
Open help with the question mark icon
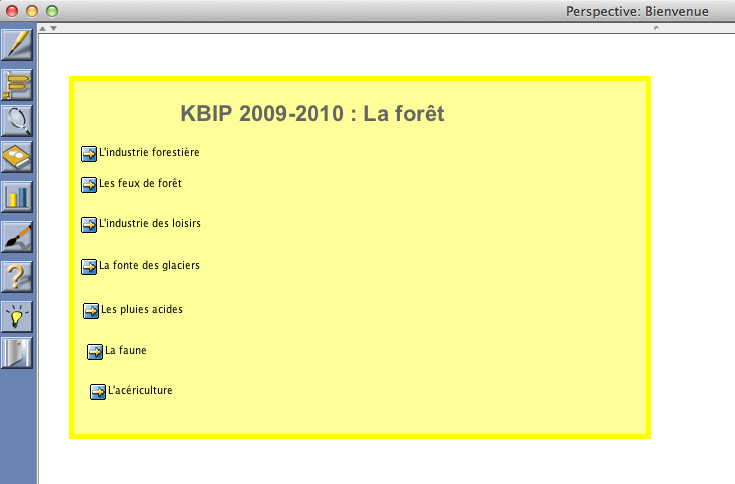(x=18, y=275)
